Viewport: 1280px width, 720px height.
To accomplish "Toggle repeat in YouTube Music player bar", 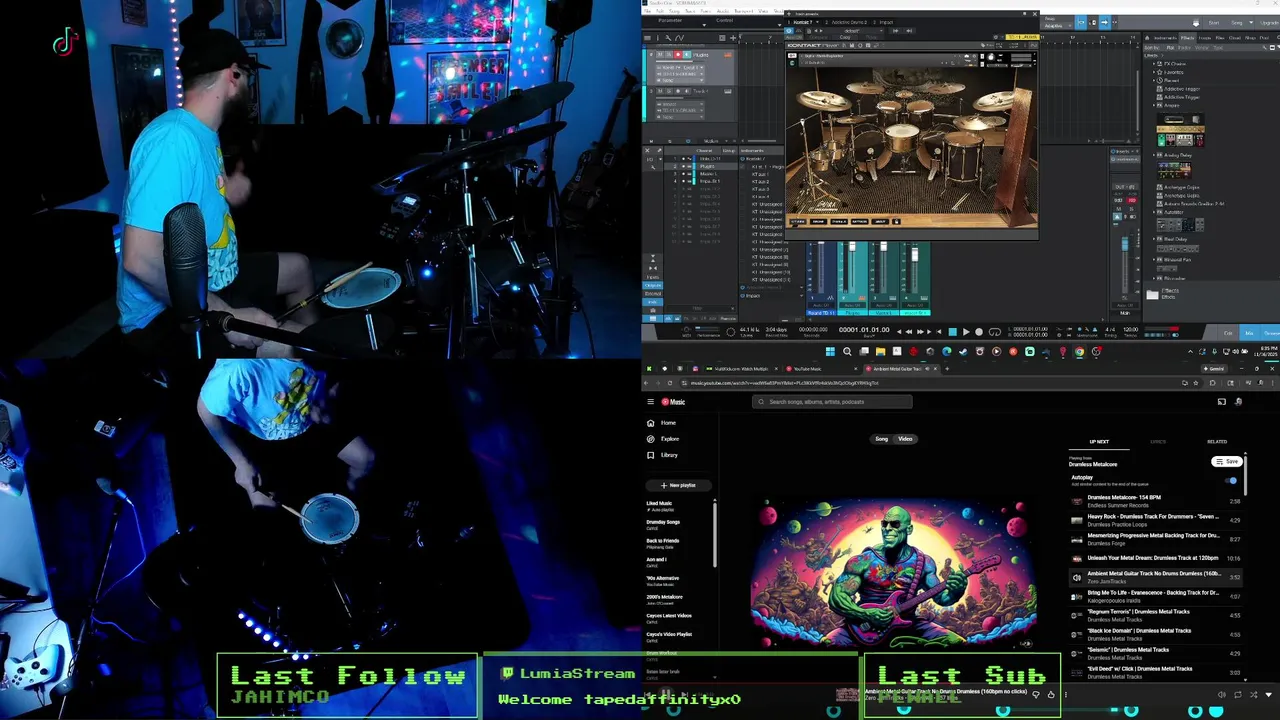I will click(1238, 695).
